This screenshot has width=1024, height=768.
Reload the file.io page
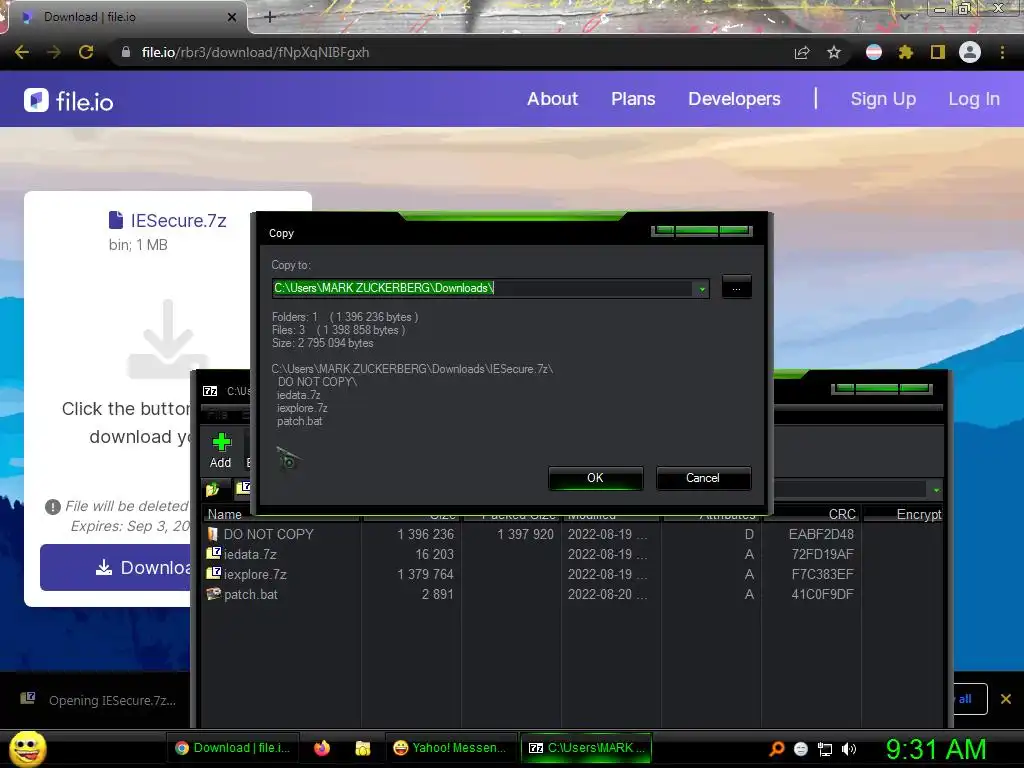(86, 52)
